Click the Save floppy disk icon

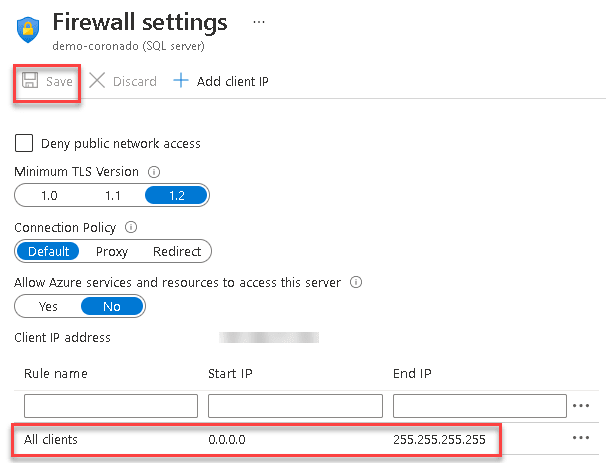(x=30, y=81)
